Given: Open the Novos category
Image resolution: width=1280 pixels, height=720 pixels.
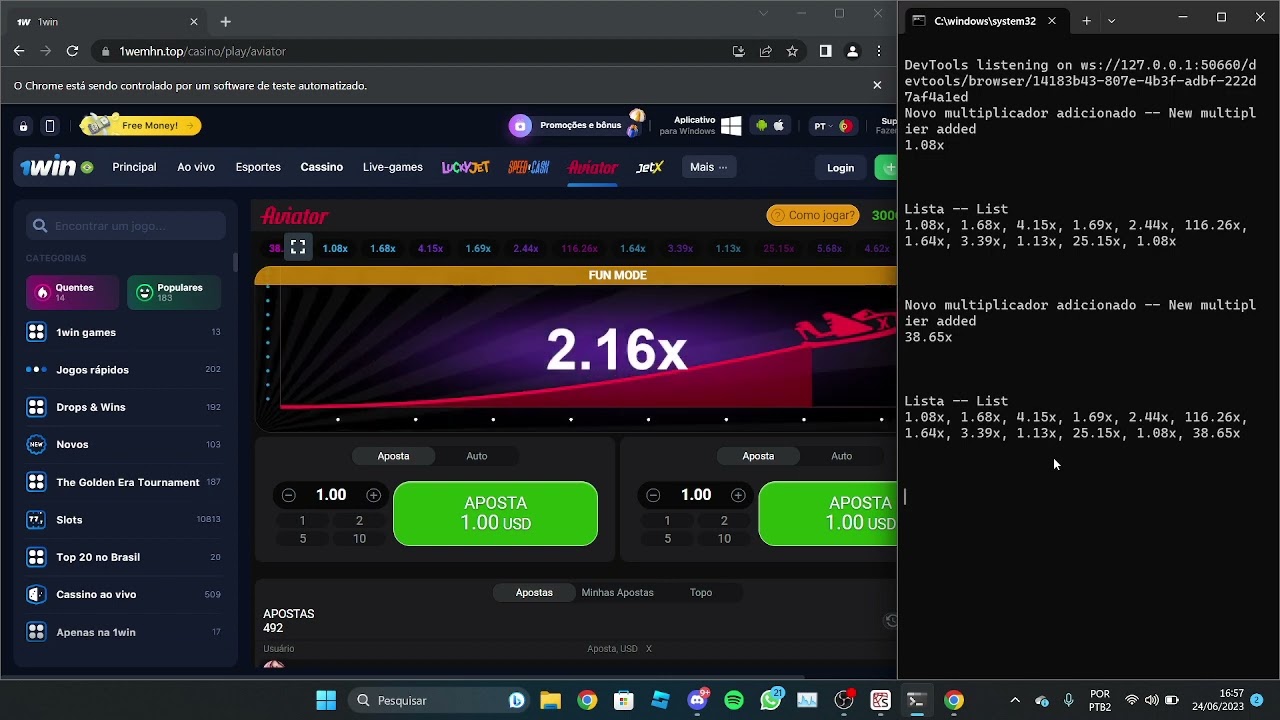Looking at the screenshot, I should (124, 444).
